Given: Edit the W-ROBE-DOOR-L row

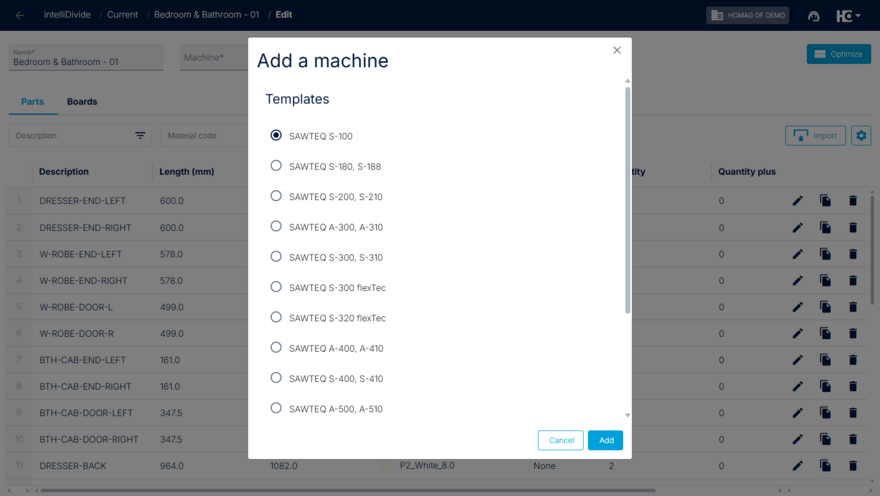Looking at the screenshot, I should [798, 307].
